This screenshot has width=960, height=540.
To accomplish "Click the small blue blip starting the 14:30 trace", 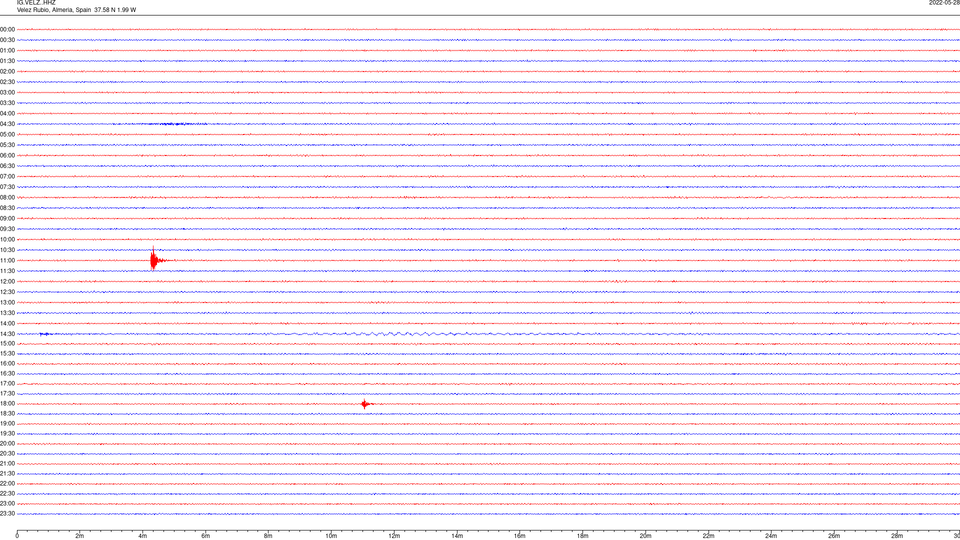I will click(x=46, y=334).
